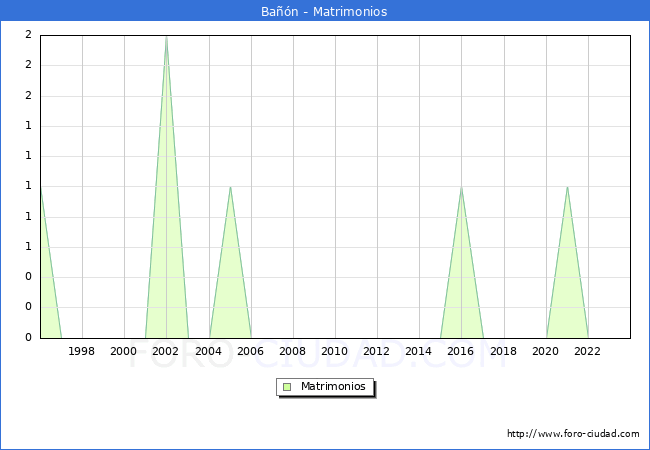
Task: Click the chart title Bañón - Matrimonios
Action: [324, 11]
